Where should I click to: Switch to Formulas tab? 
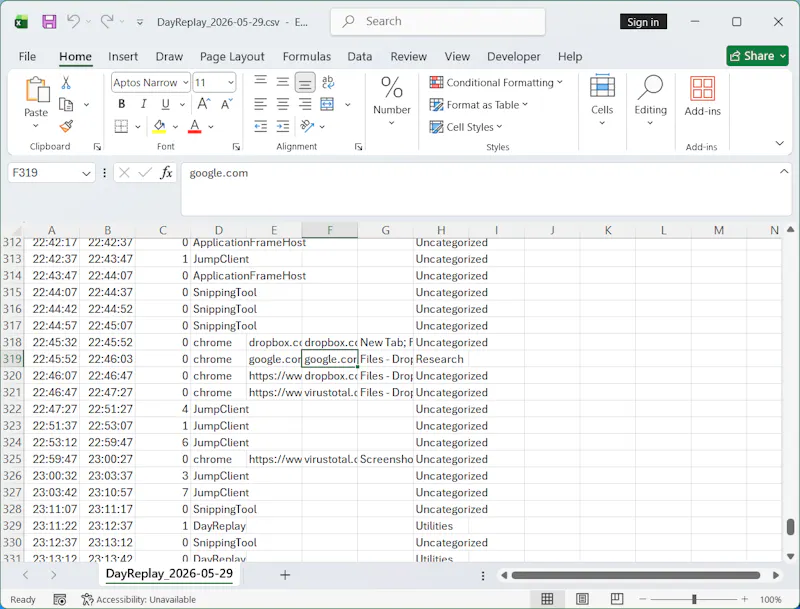[x=307, y=57]
